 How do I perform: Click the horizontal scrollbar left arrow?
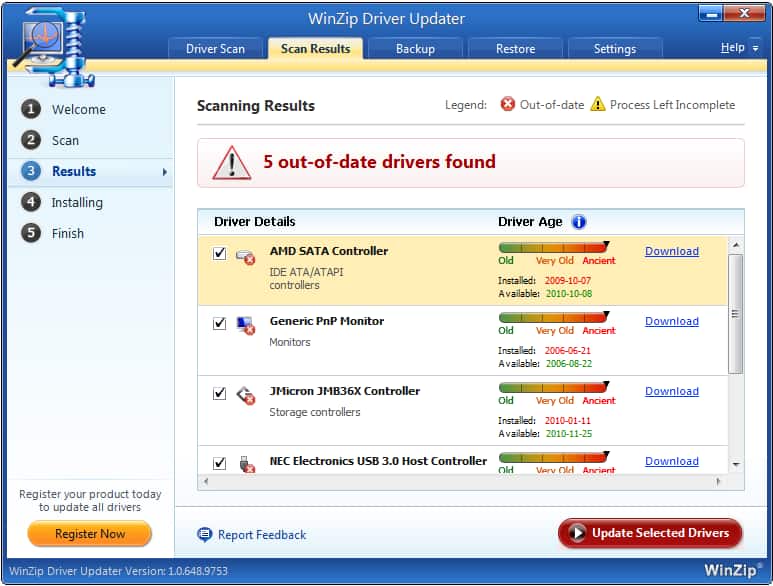click(206, 482)
